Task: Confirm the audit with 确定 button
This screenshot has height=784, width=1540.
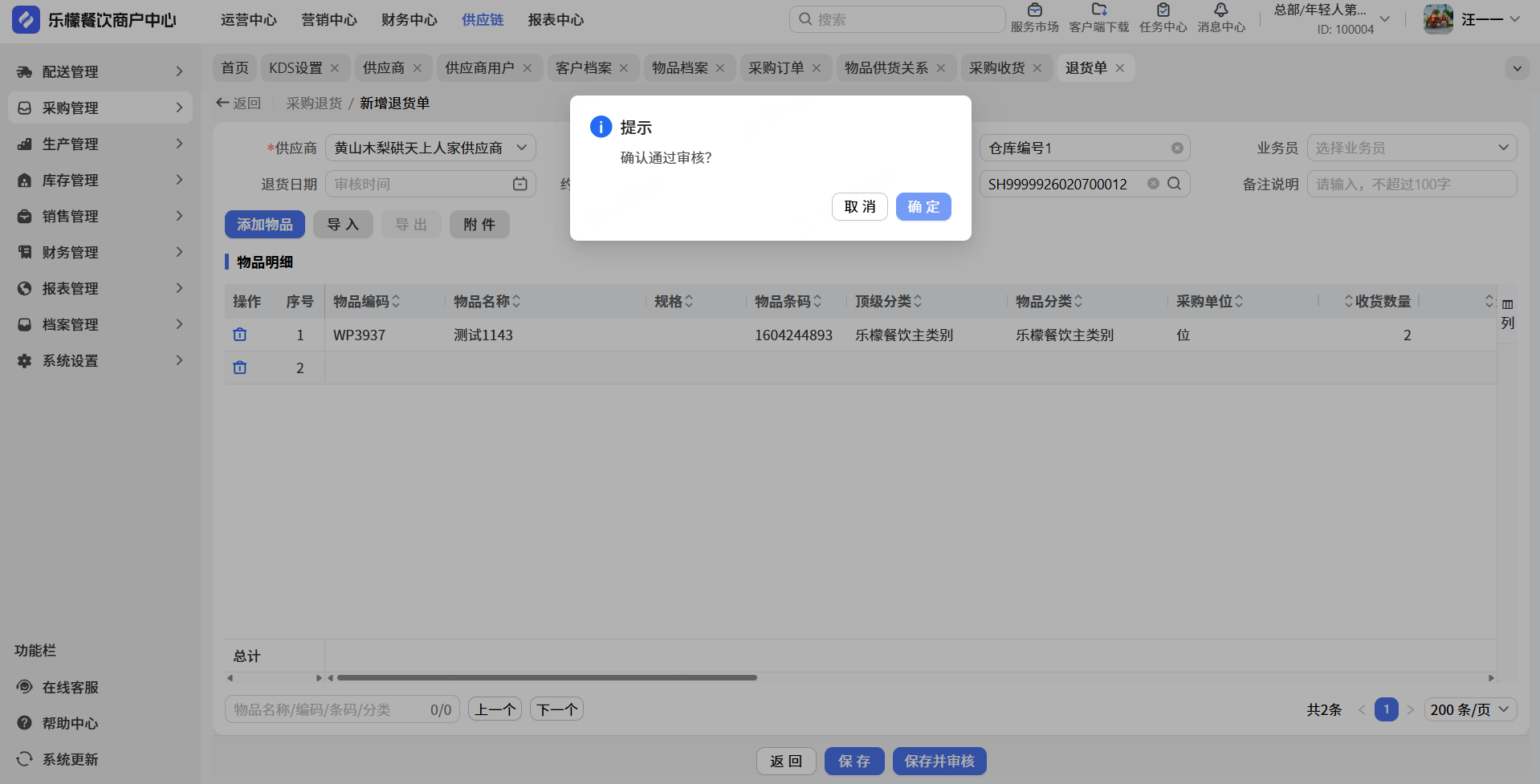Action: tap(923, 207)
